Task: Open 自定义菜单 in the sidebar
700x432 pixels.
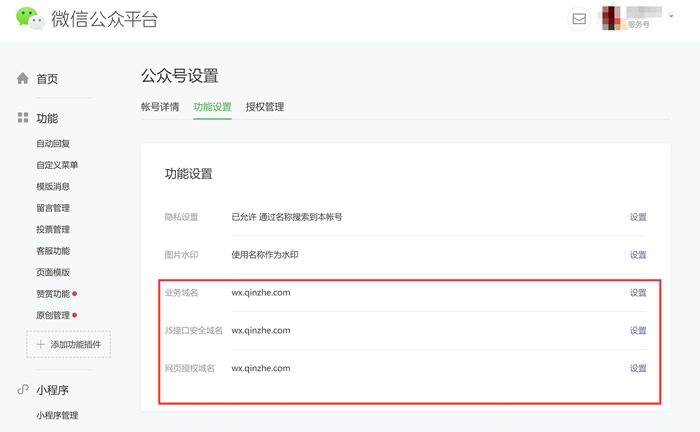Action: pyautogui.click(x=57, y=165)
